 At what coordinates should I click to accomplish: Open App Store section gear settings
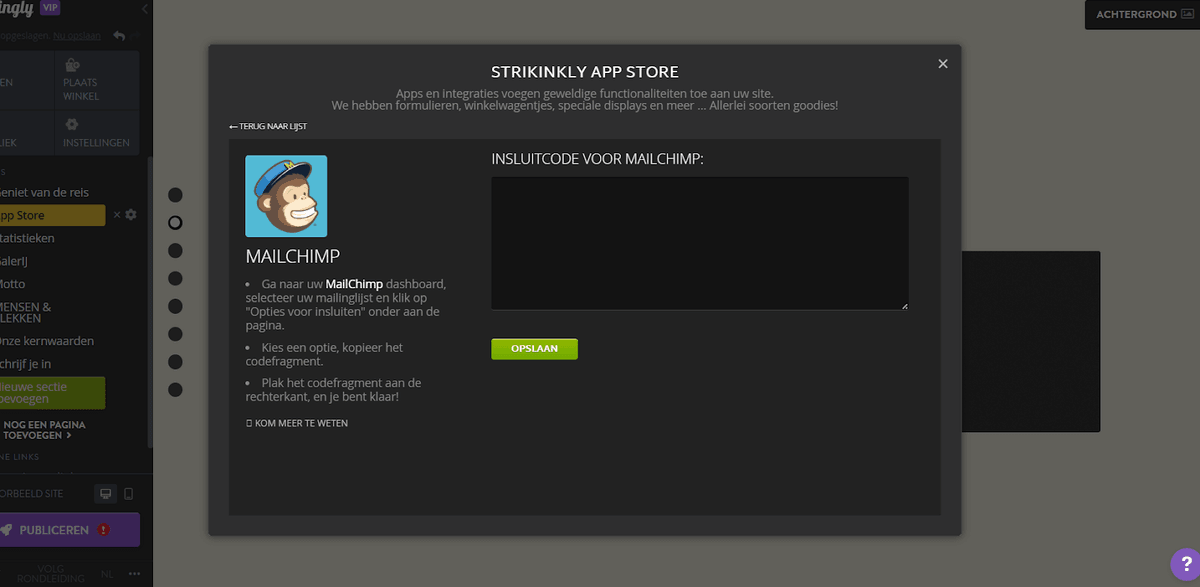pyautogui.click(x=130, y=215)
